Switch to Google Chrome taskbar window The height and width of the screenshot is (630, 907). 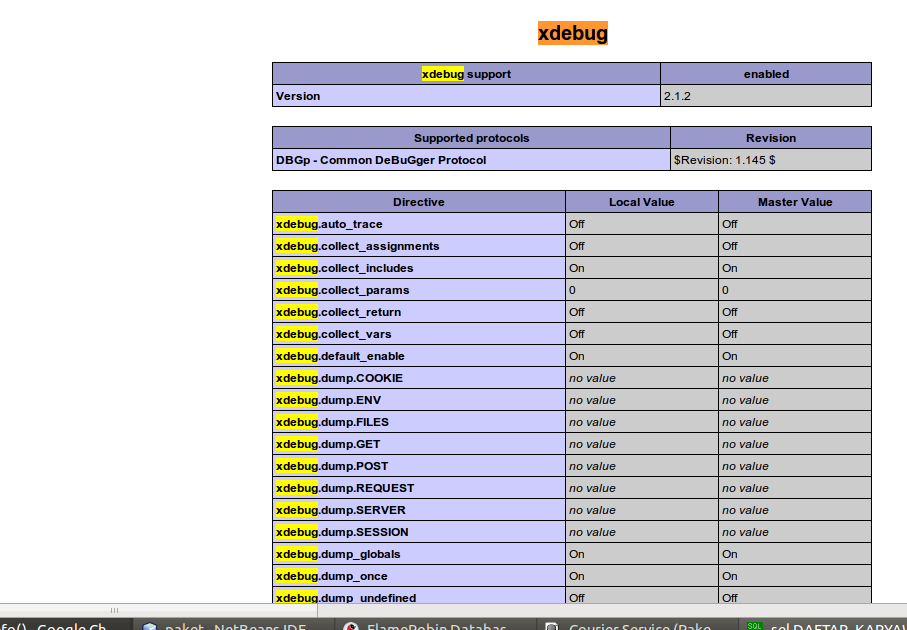pyautogui.click(x=65, y=625)
